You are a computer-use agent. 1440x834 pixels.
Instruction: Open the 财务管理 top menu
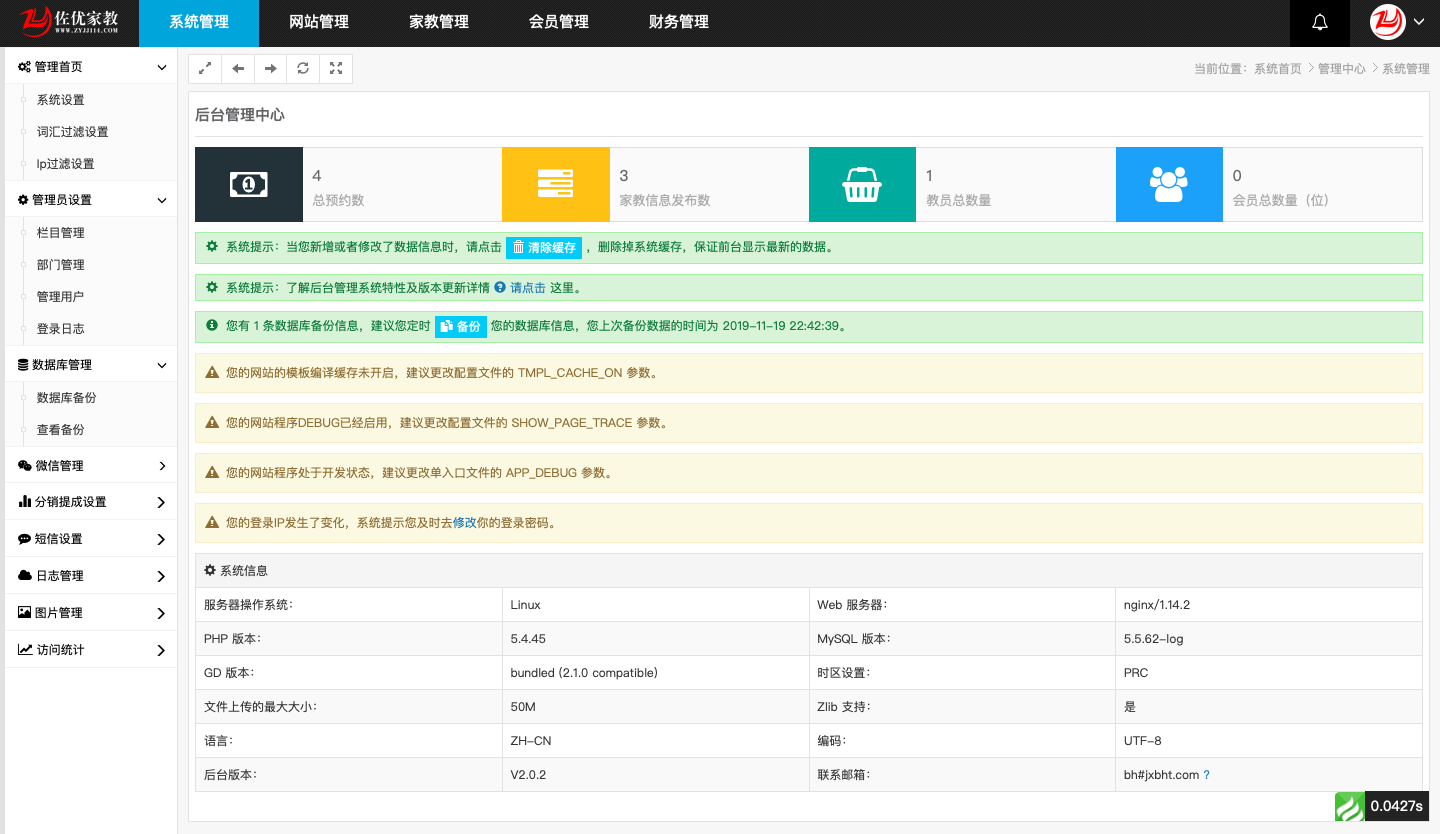[x=678, y=23]
